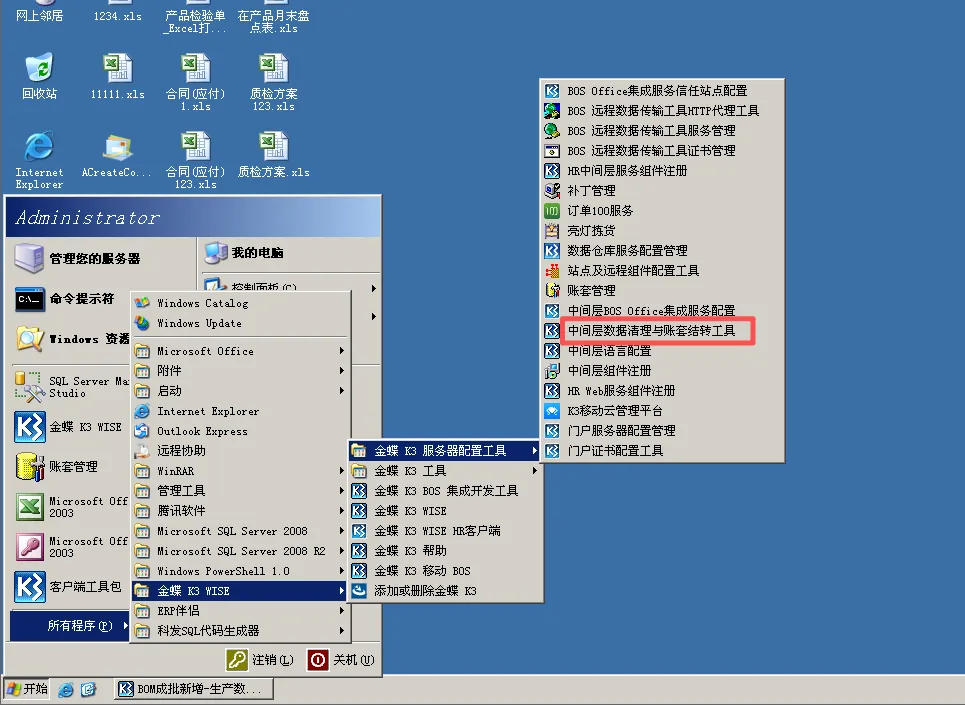Open 金蝶 K3 帮助

(410, 551)
